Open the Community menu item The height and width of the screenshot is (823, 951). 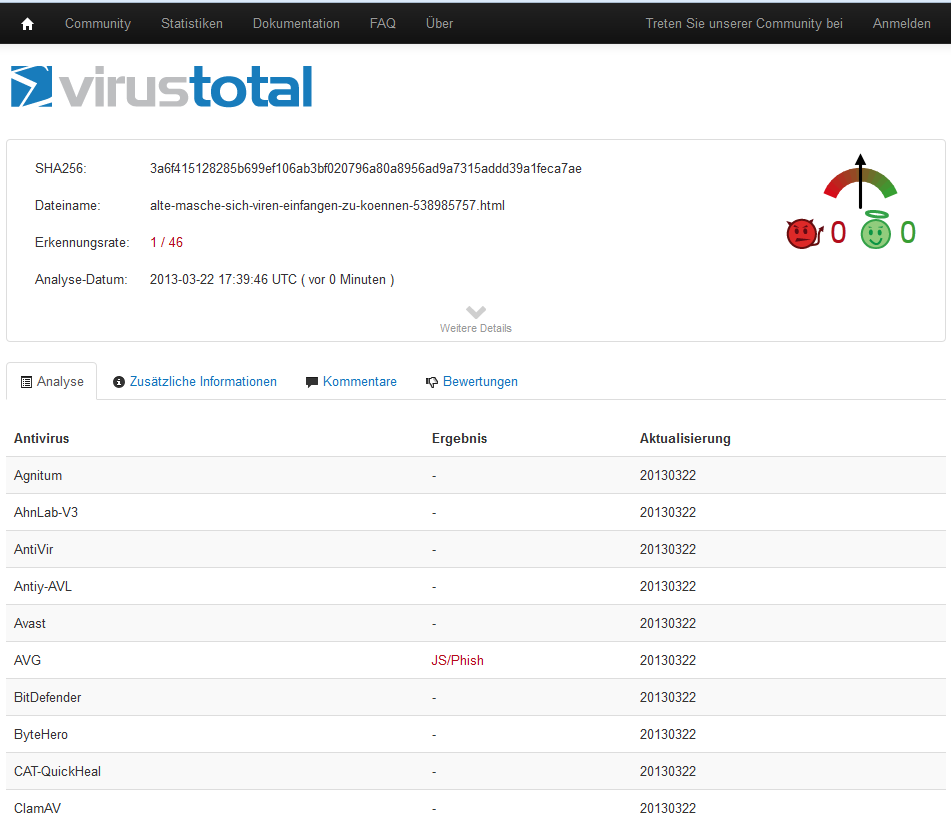pos(98,24)
